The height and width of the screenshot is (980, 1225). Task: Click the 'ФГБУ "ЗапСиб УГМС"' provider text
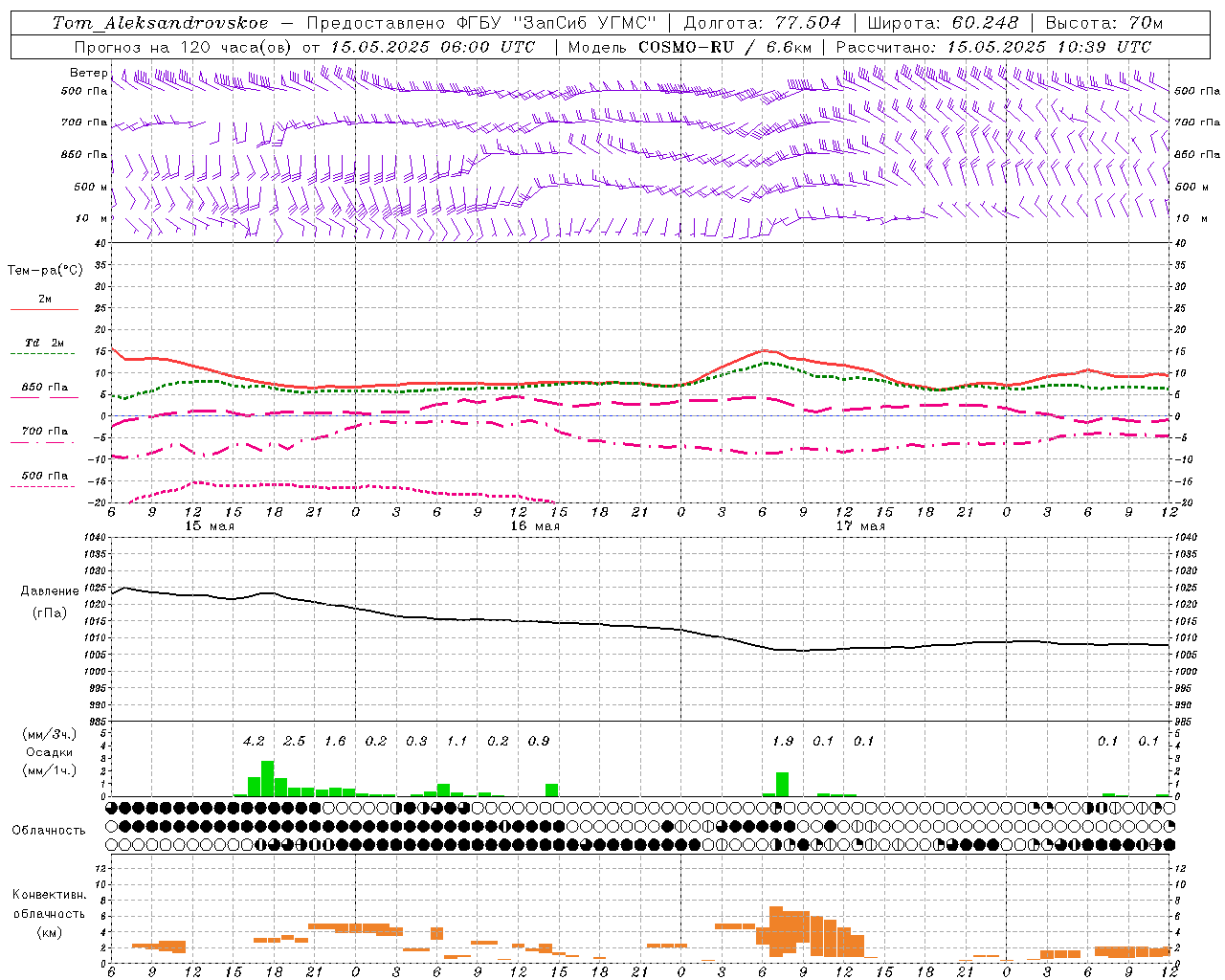pyautogui.click(x=555, y=23)
